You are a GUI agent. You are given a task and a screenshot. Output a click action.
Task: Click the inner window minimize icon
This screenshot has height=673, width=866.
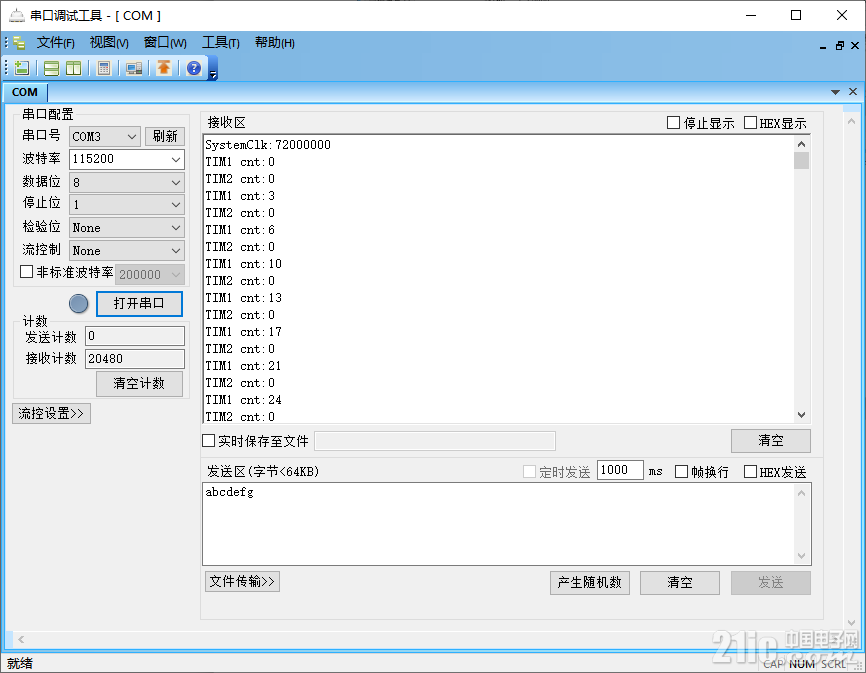pyautogui.click(x=823, y=46)
